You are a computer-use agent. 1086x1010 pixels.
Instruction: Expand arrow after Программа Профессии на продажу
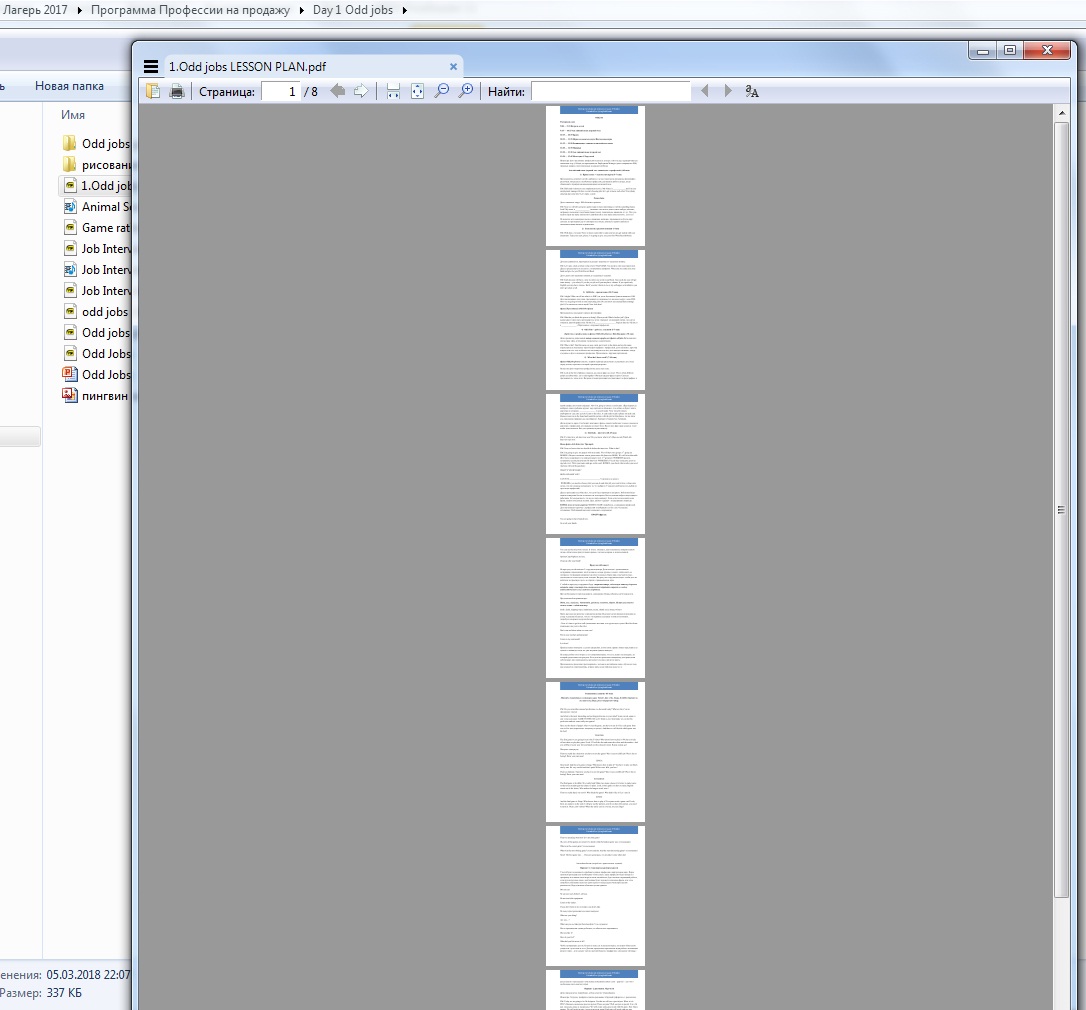click(302, 10)
